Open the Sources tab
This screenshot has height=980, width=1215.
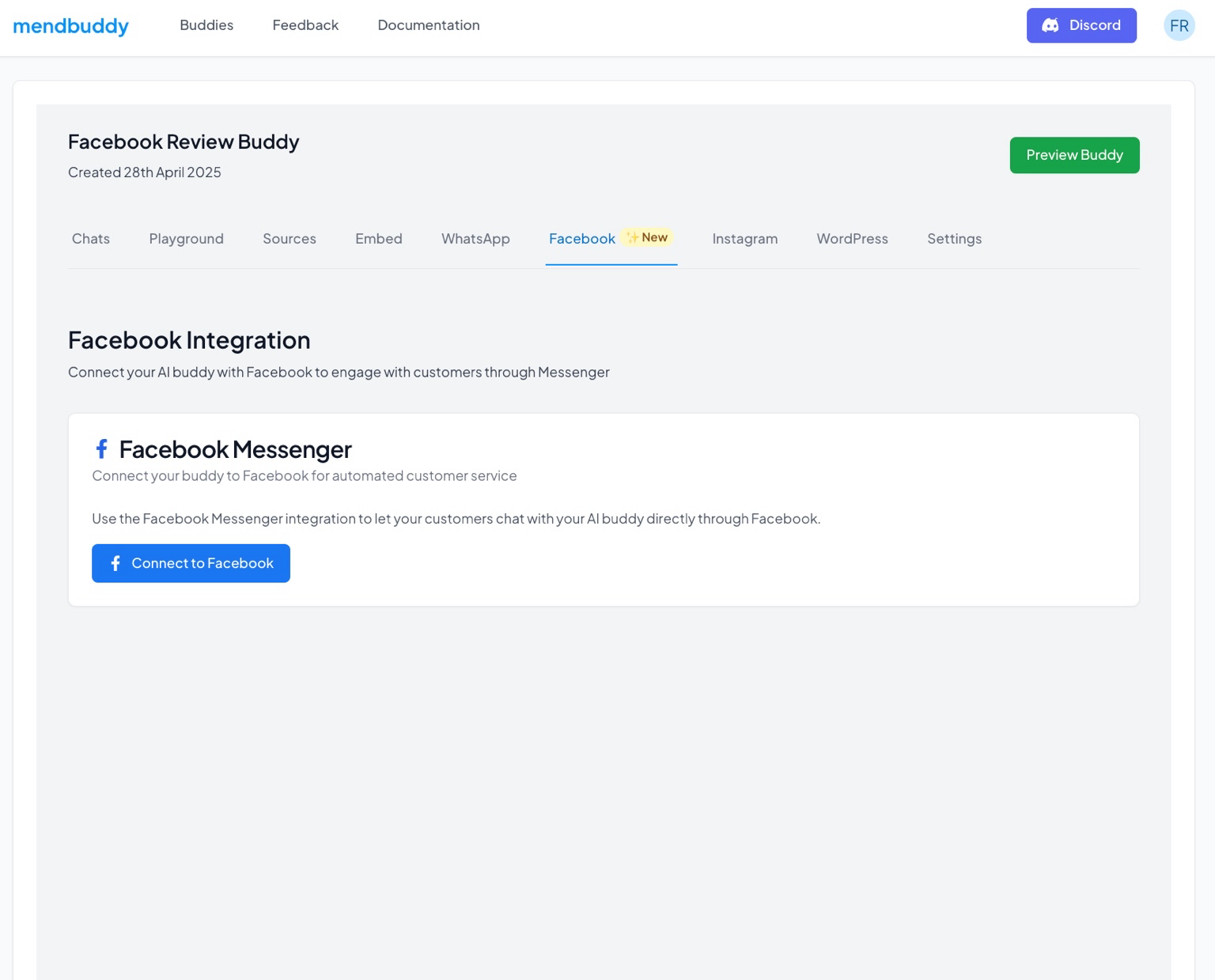290,239
